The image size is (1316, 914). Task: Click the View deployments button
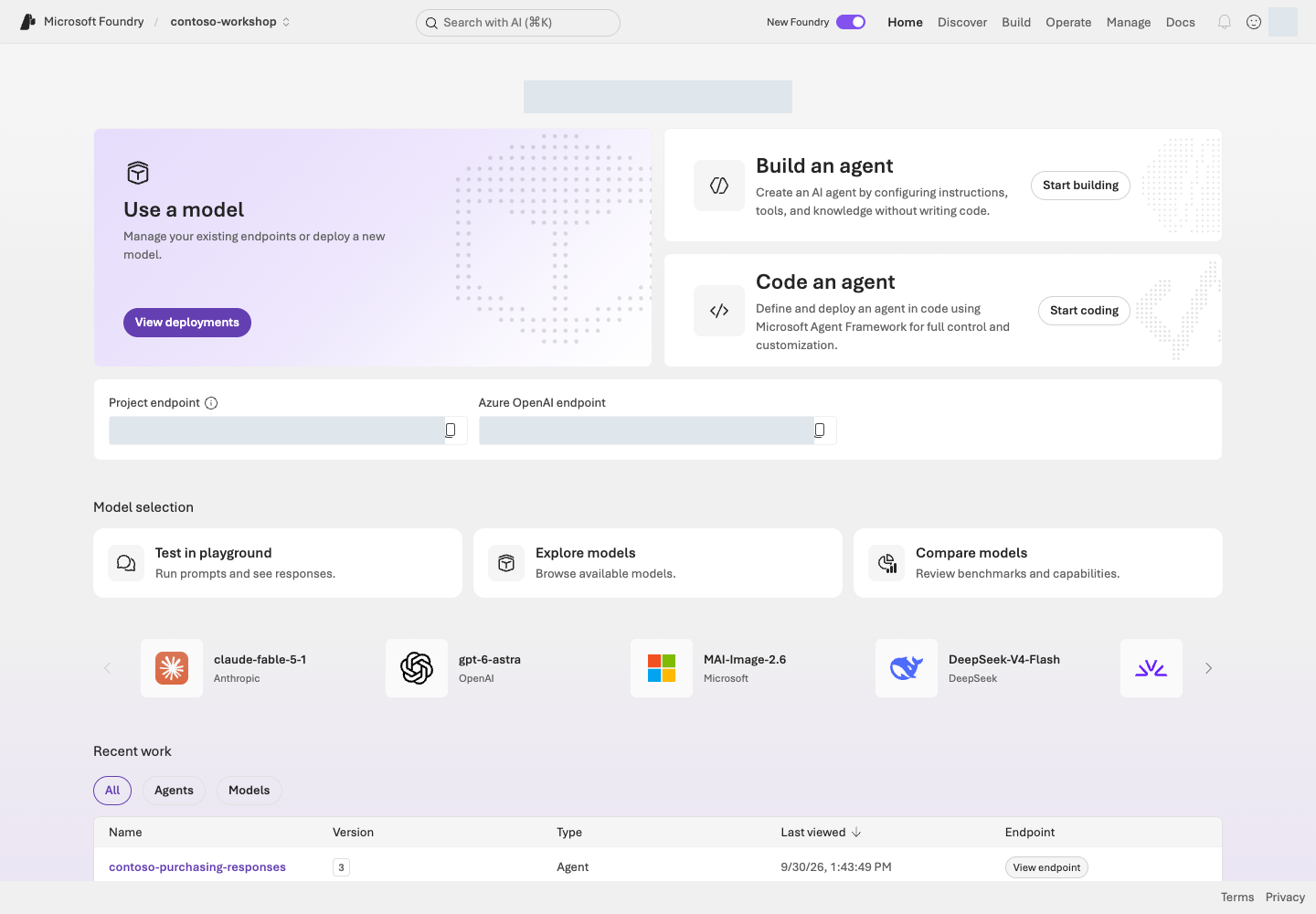coord(187,323)
